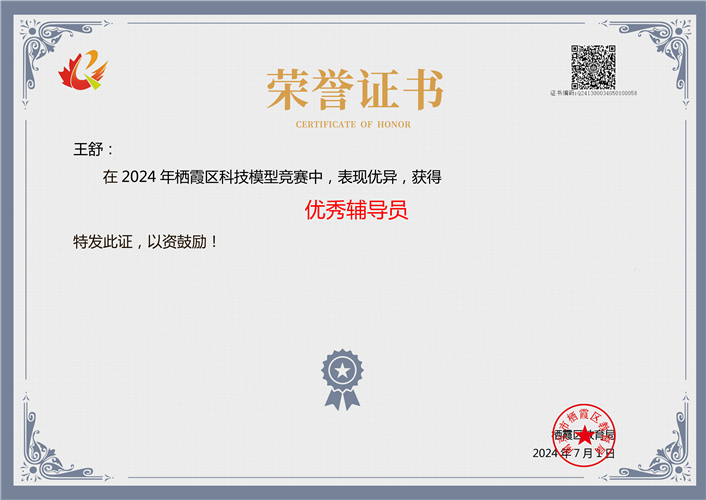Click the recipient name 王舒
The height and width of the screenshot is (500, 706).
[88, 149]
